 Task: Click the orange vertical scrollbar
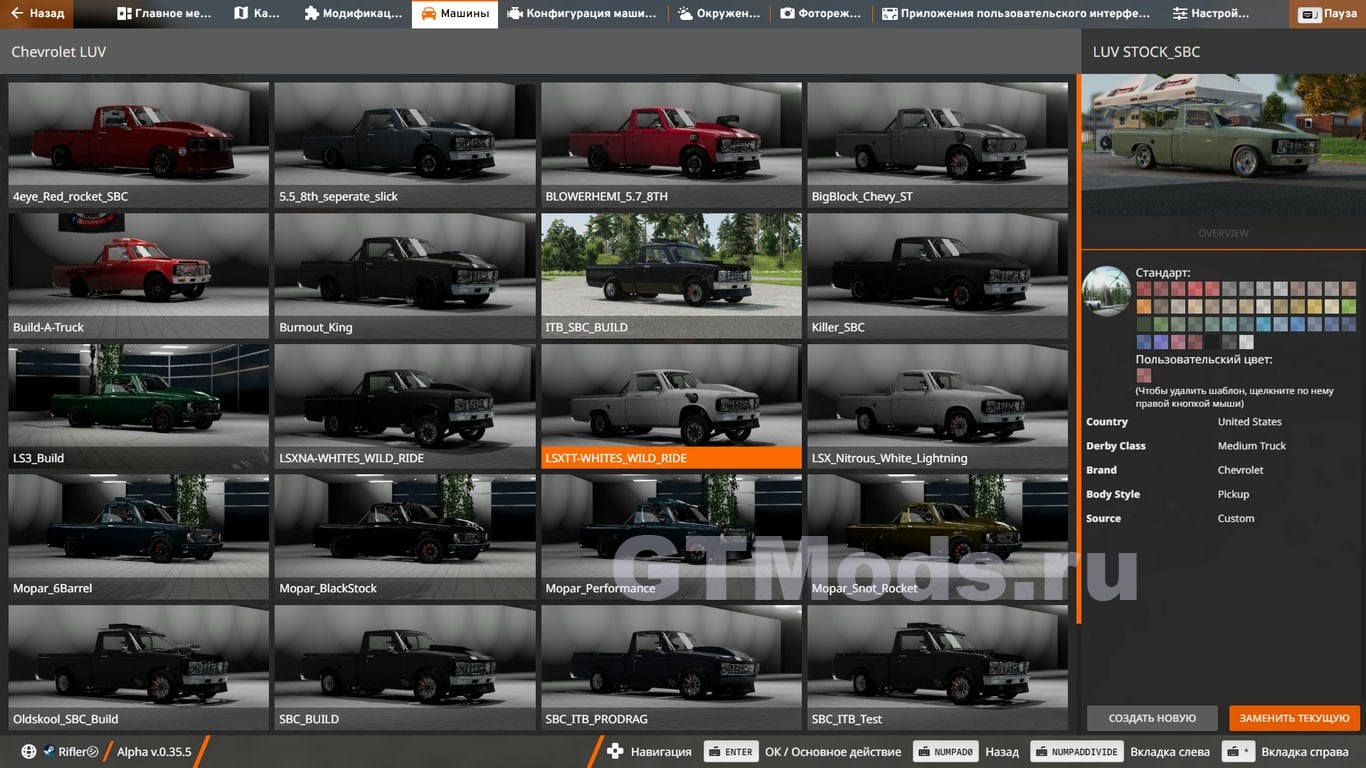[x=1078, y=347]
